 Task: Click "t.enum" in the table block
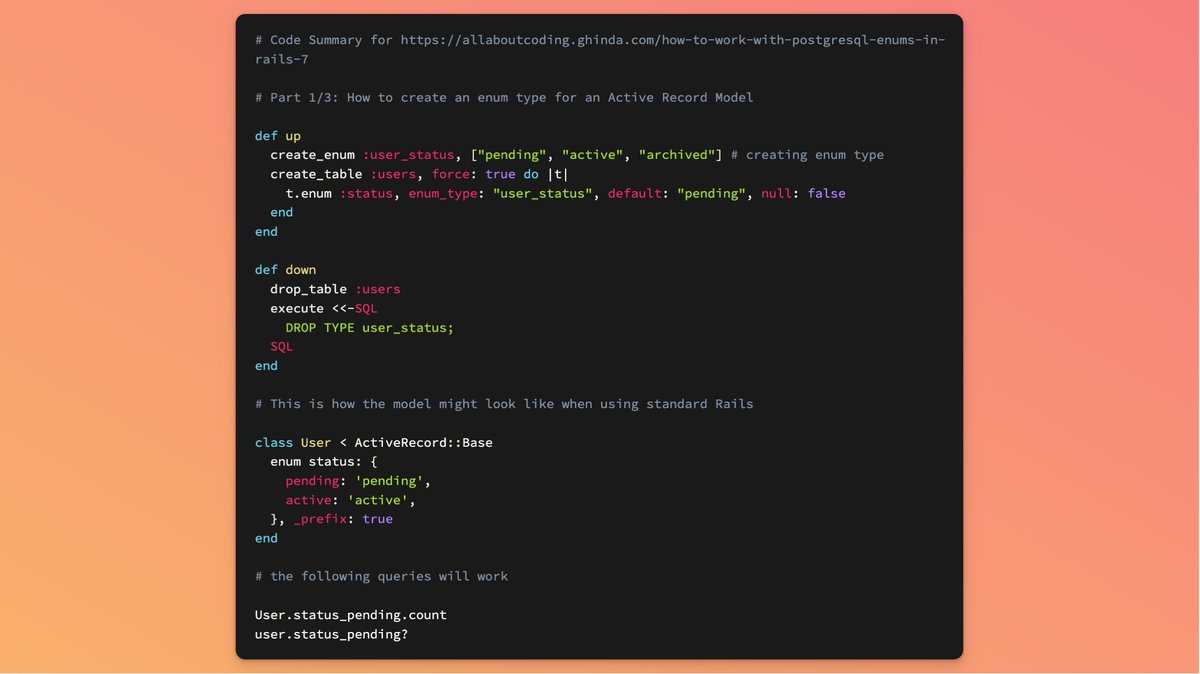tap(309, 193)
